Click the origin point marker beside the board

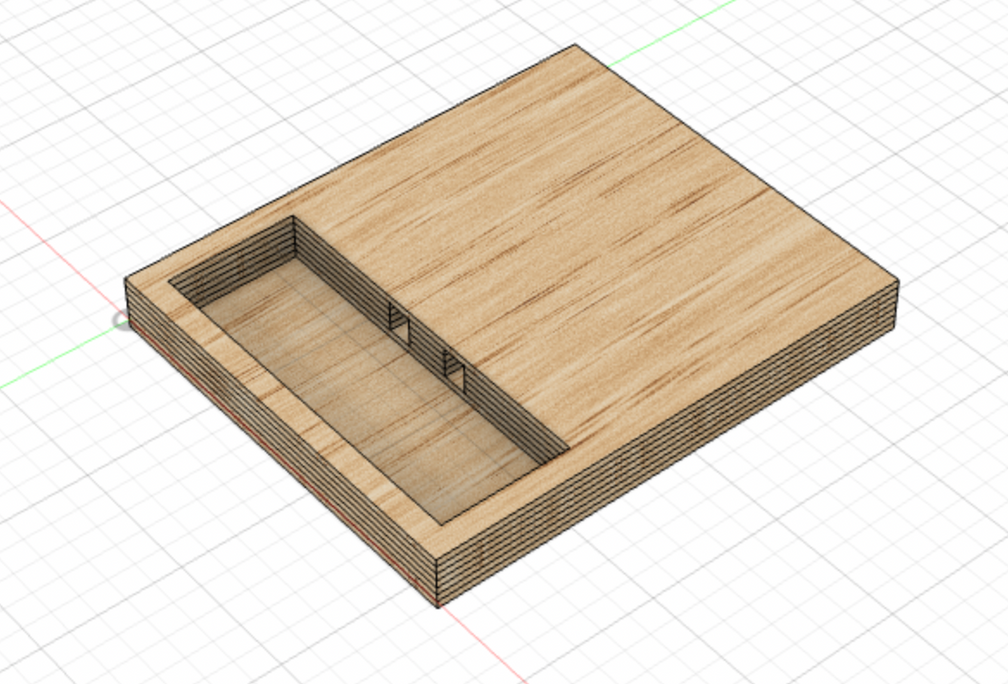(x=121, y=320)
